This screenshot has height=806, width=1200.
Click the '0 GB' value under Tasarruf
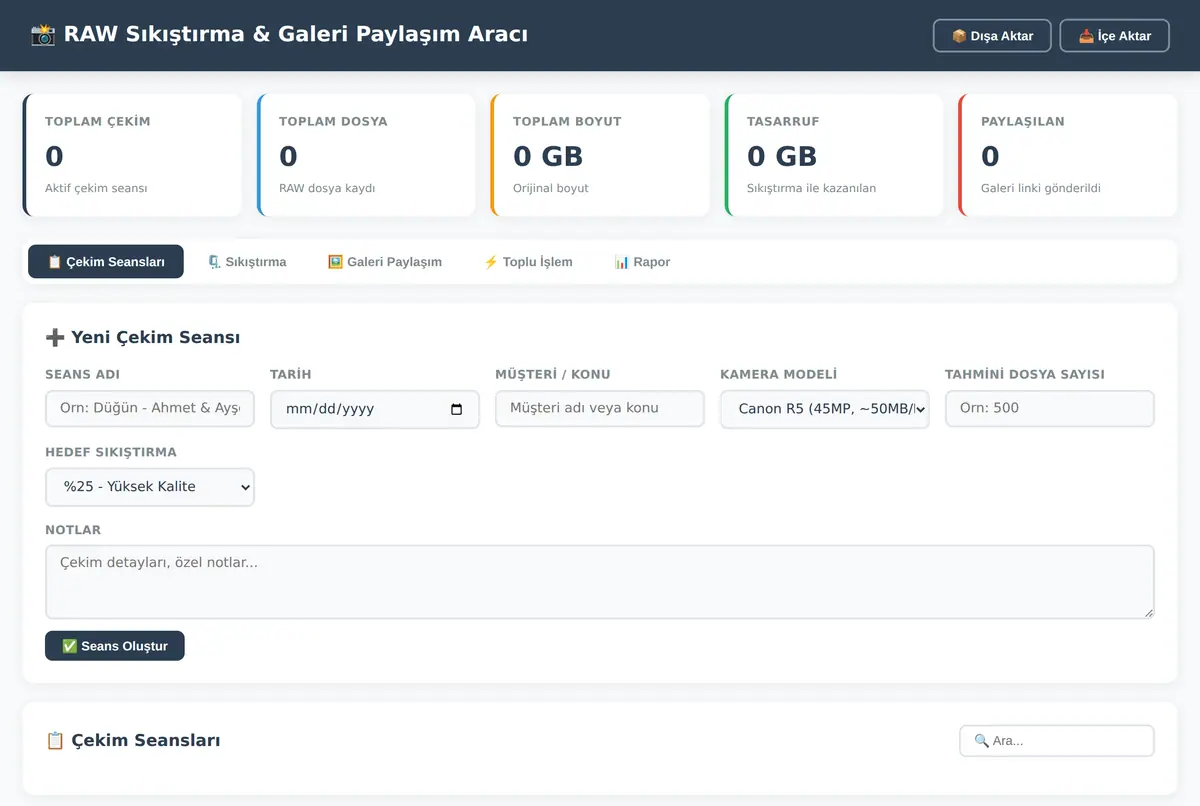click(782, 156)
